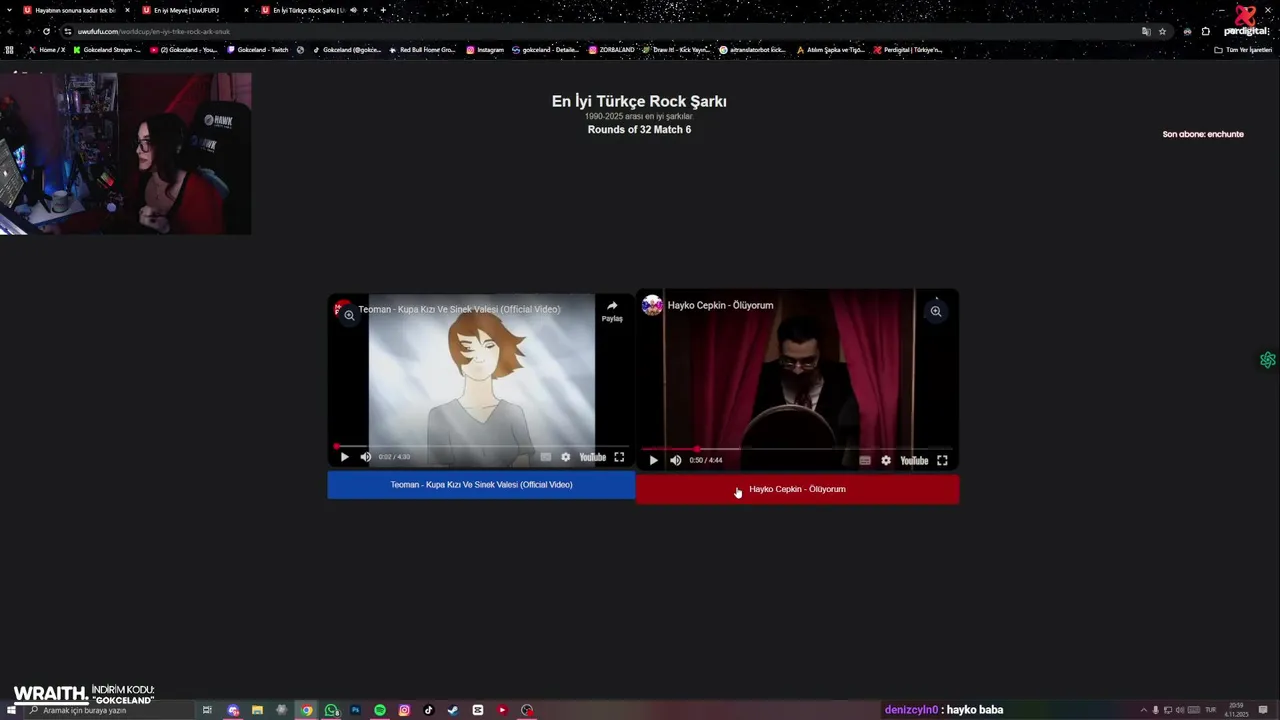Mute the Teoman video player

click(x=366, y=457)
